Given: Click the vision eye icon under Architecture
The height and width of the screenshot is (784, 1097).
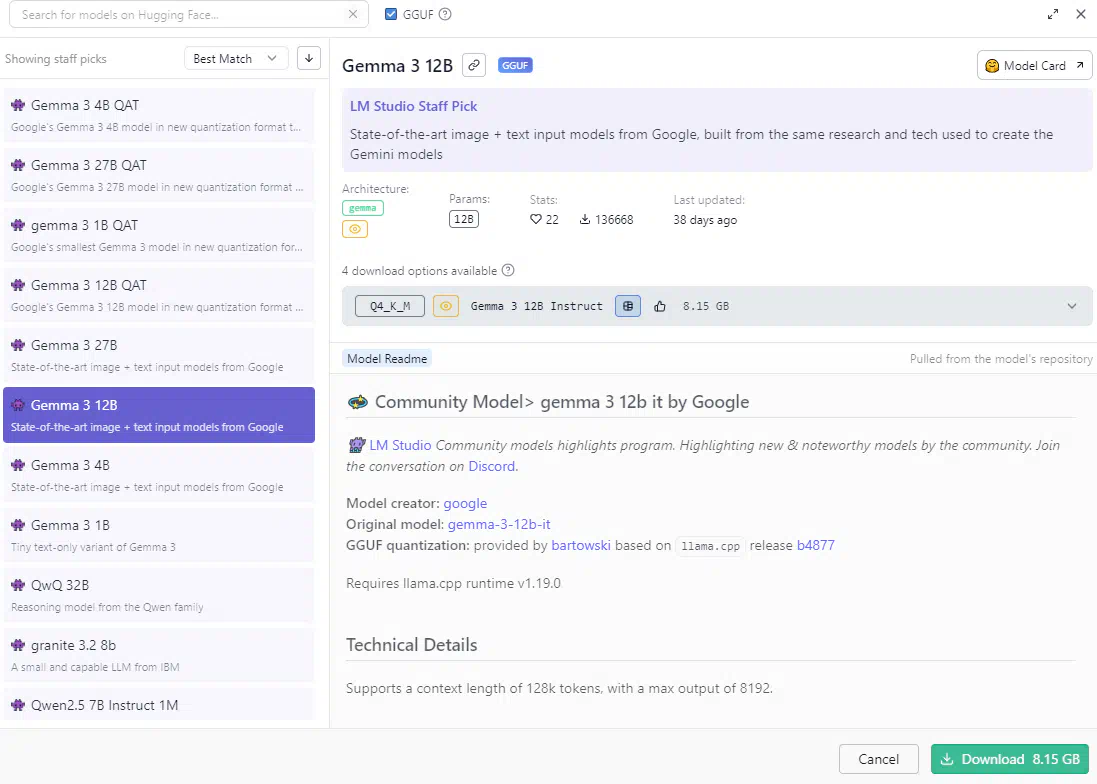Looking at the screenshot, I should click(355, 229).
